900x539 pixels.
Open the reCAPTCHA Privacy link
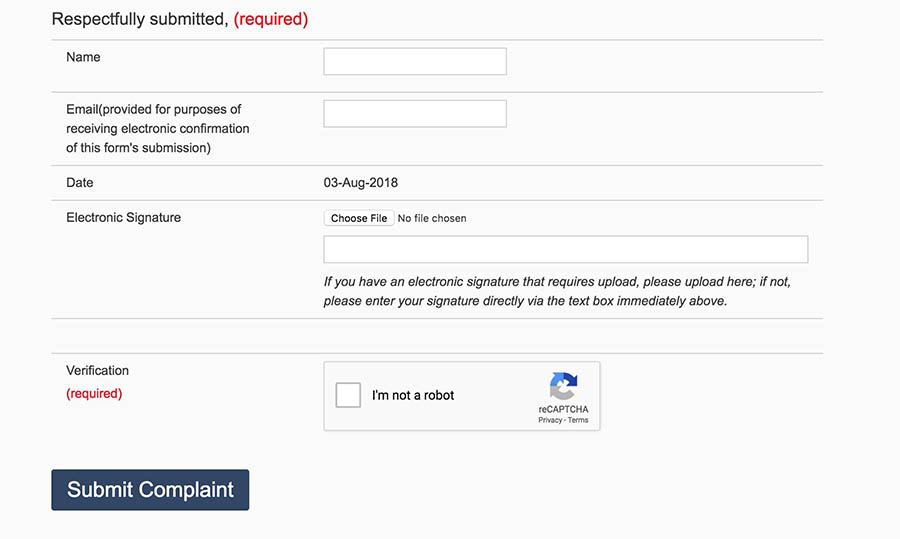click(550, 420)
